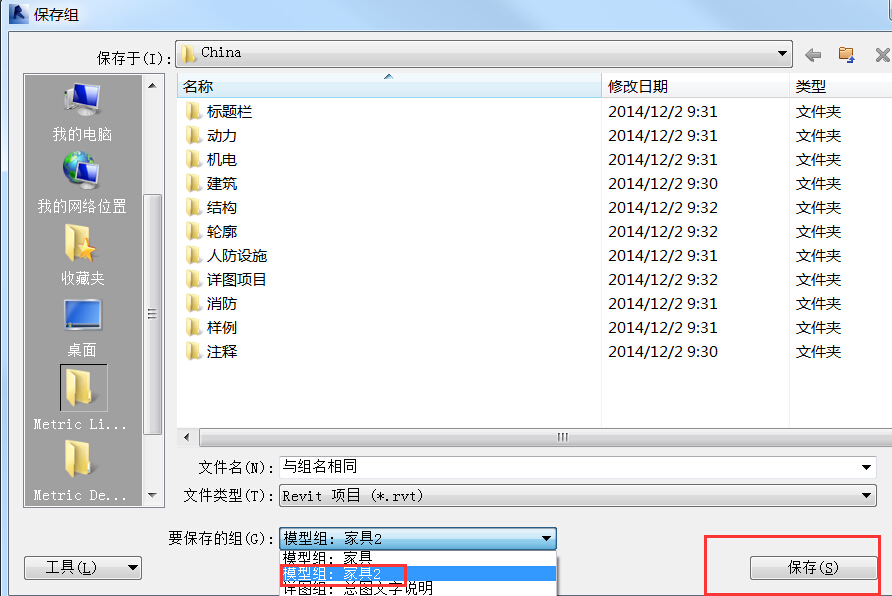Screen dimensions: 892x596
Task: Click the create new folder icon
Action: point(846,55)
